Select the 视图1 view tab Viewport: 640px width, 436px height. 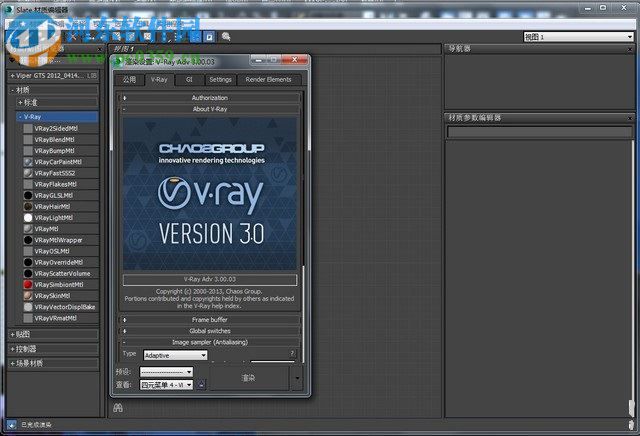coord(124,49)
